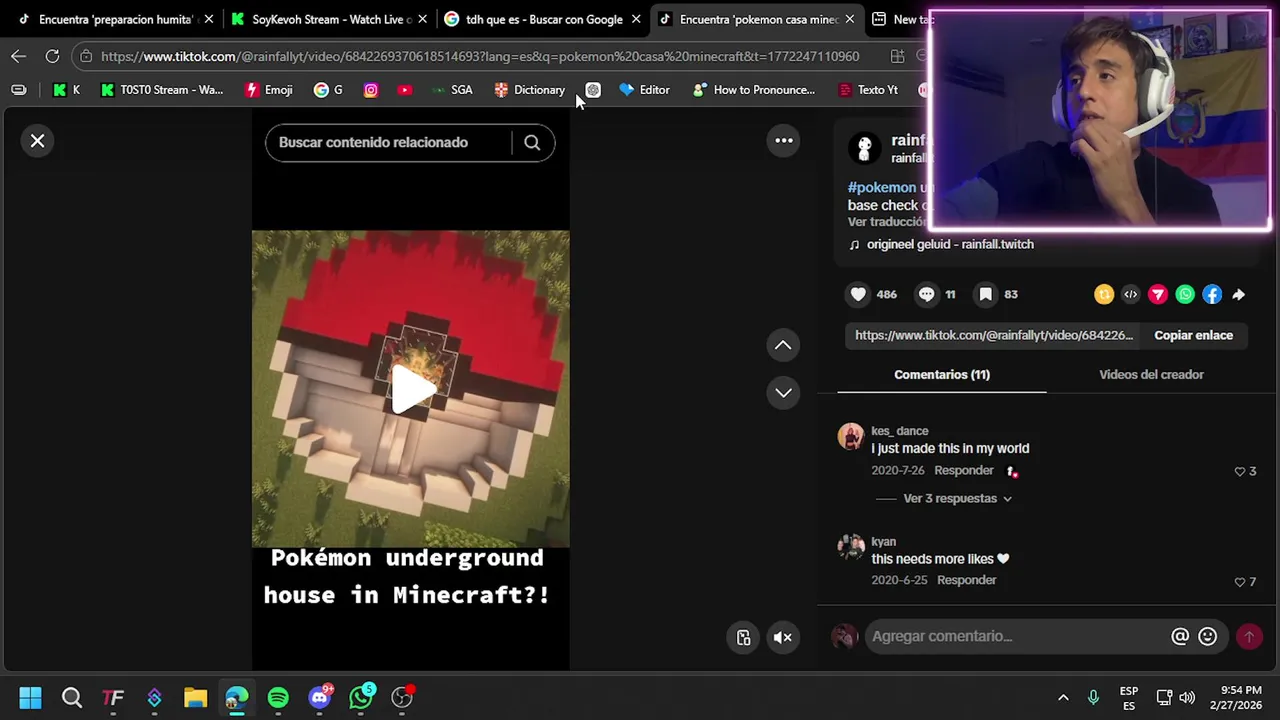Screen dimensions: 1280x720
Task: Click the #pokemon hashtag link
Action: (882, 187)
